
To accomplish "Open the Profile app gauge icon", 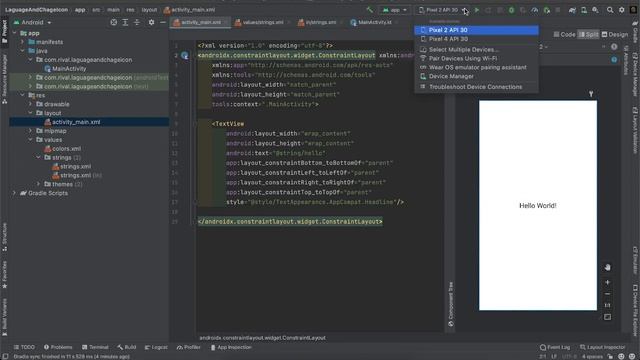I will (535, 10).
